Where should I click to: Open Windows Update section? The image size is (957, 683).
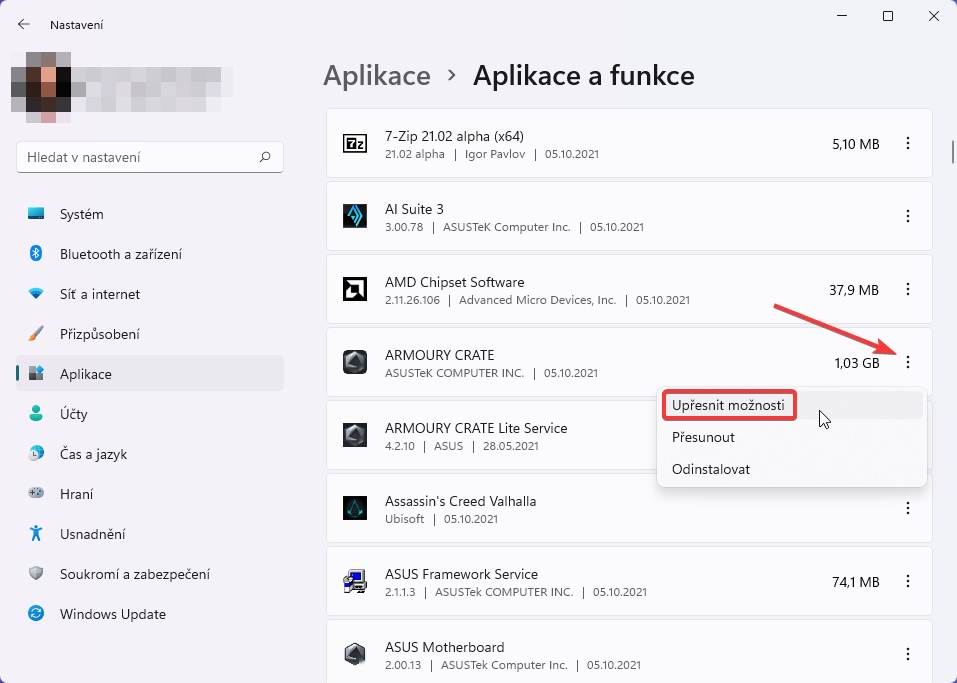pyautogui.click(x=150, y=614)
